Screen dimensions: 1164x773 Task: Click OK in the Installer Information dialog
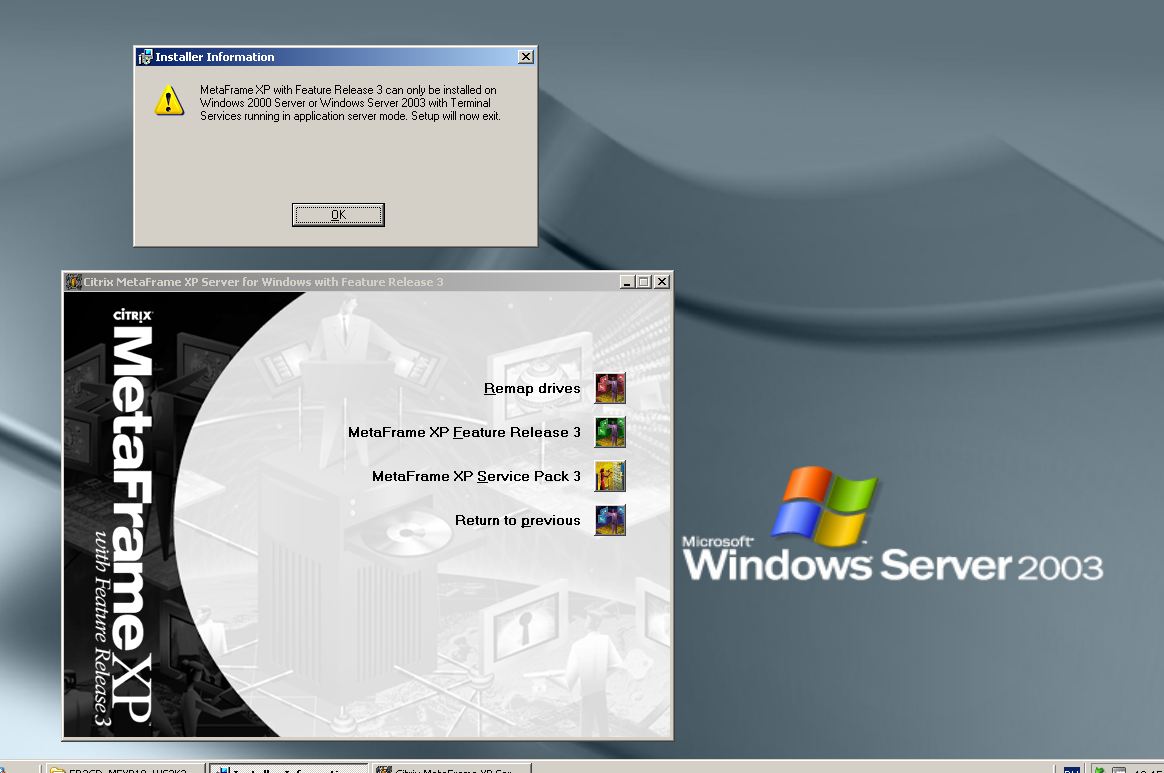(338, 215)
